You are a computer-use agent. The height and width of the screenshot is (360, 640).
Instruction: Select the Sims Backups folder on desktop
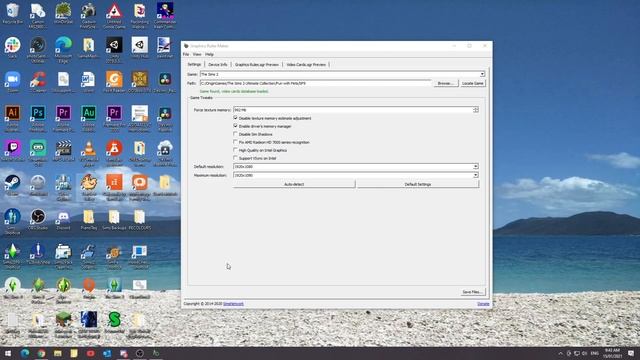(x=114, y=219)
